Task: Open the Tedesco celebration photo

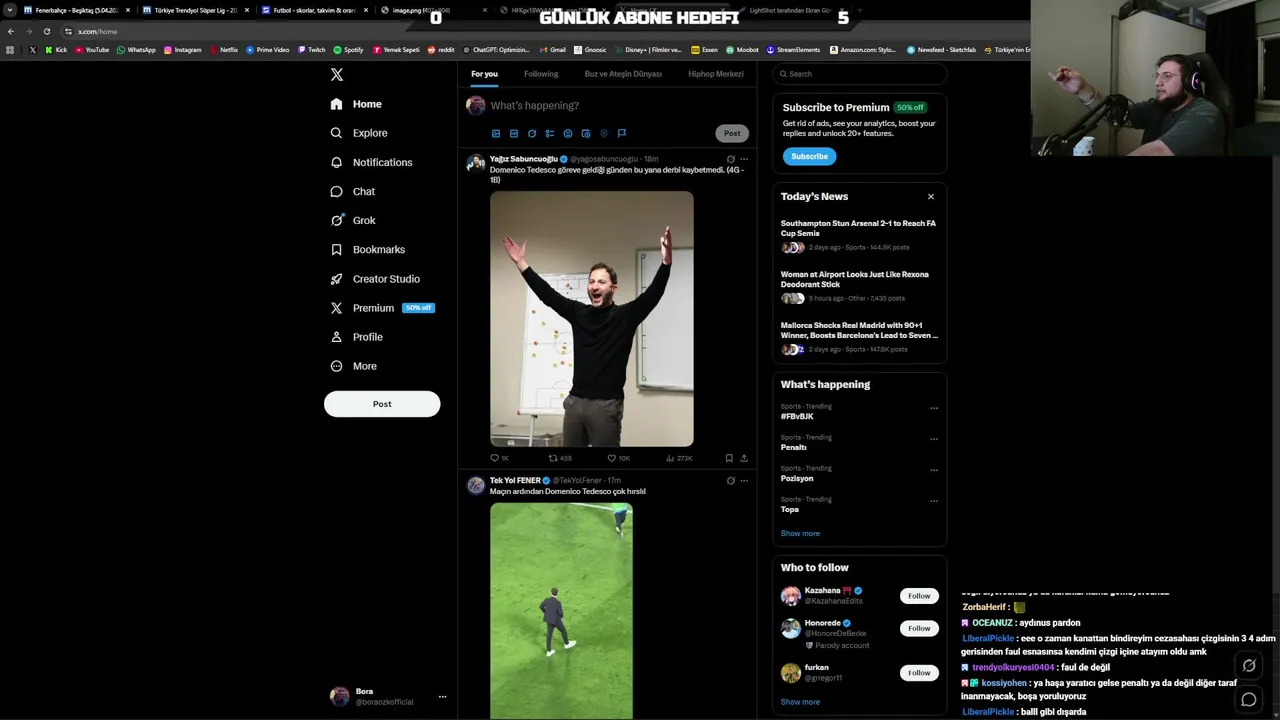Action: (591, 319)
